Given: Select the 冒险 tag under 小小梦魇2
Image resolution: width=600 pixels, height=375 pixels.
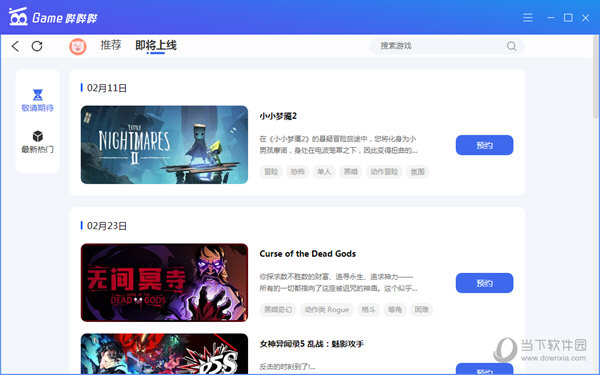Looking at the screenshot, I should click(271, 172).
